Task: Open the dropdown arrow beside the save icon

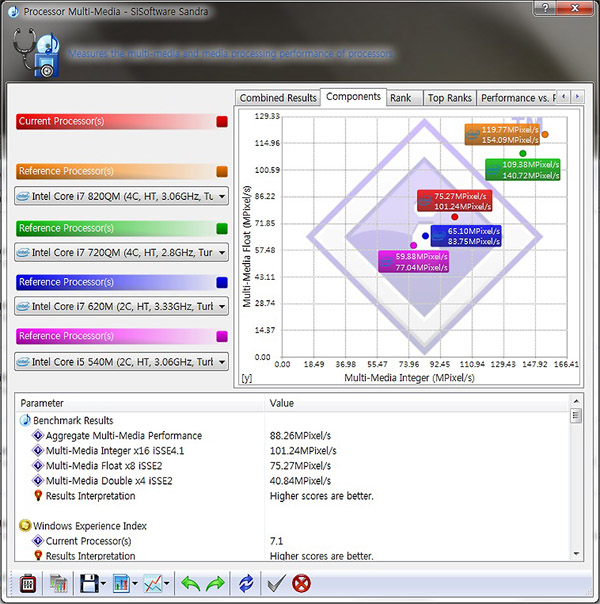Action: (x=103, y=584)
